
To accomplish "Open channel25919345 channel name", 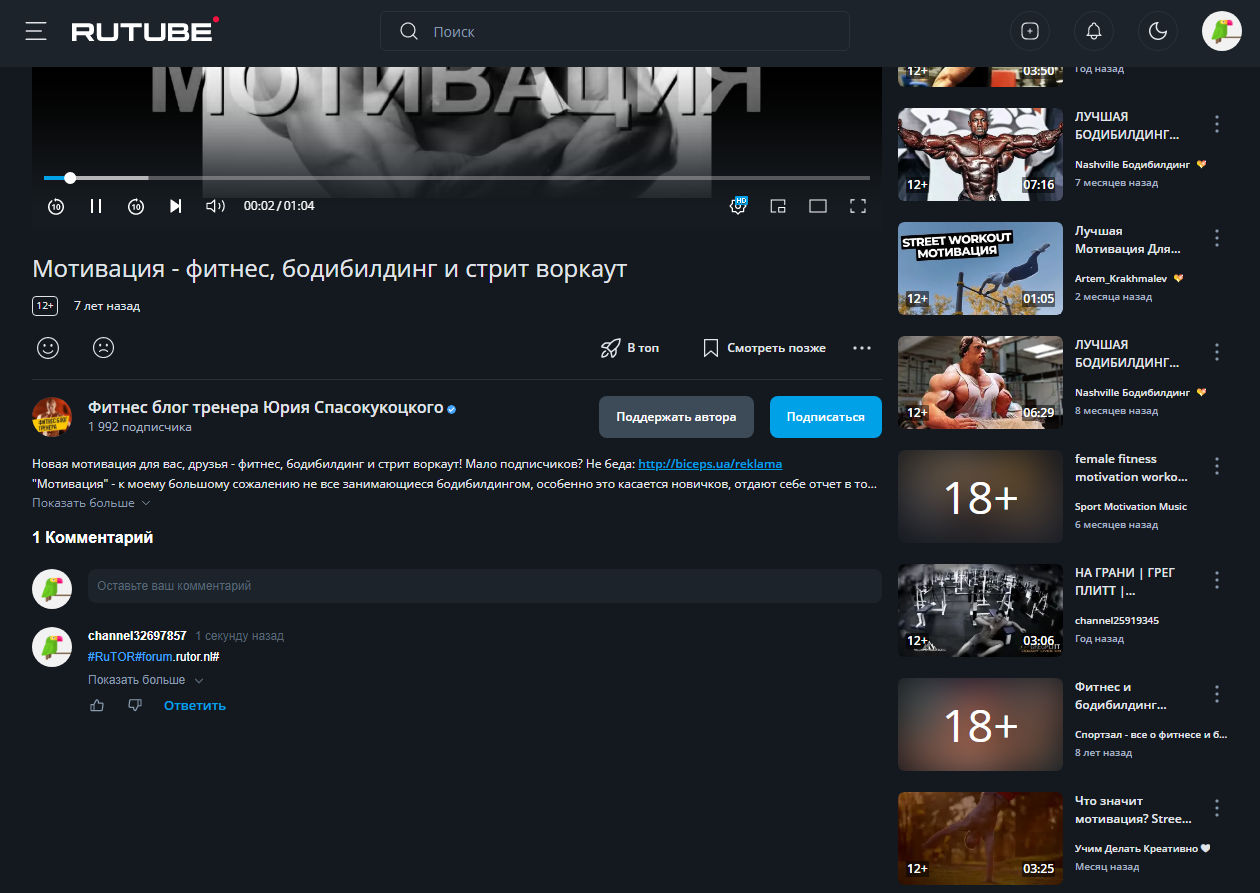I will [x=1117, y=620].
